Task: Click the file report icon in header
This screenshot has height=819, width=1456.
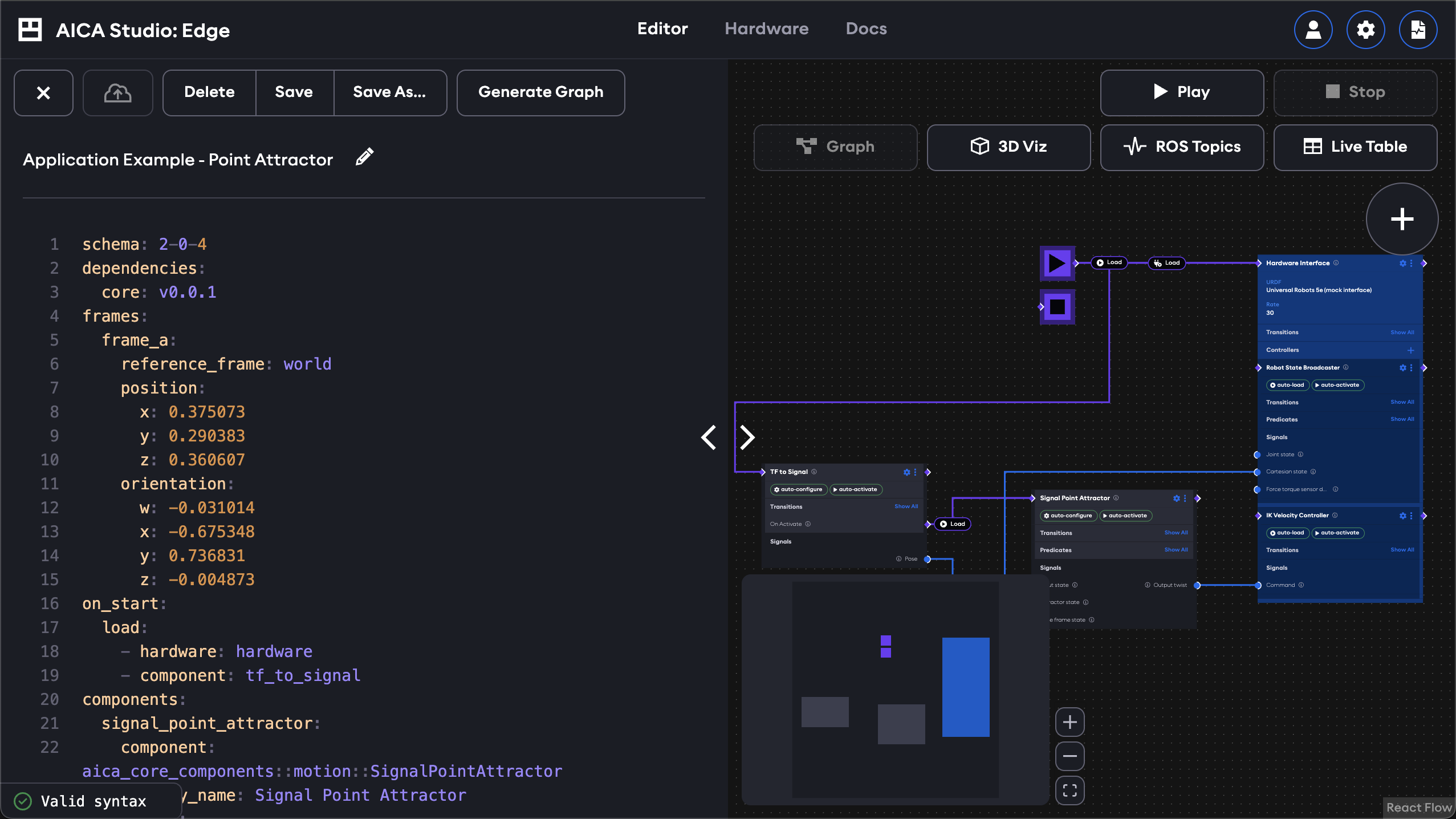Action: click(1418, 30)
